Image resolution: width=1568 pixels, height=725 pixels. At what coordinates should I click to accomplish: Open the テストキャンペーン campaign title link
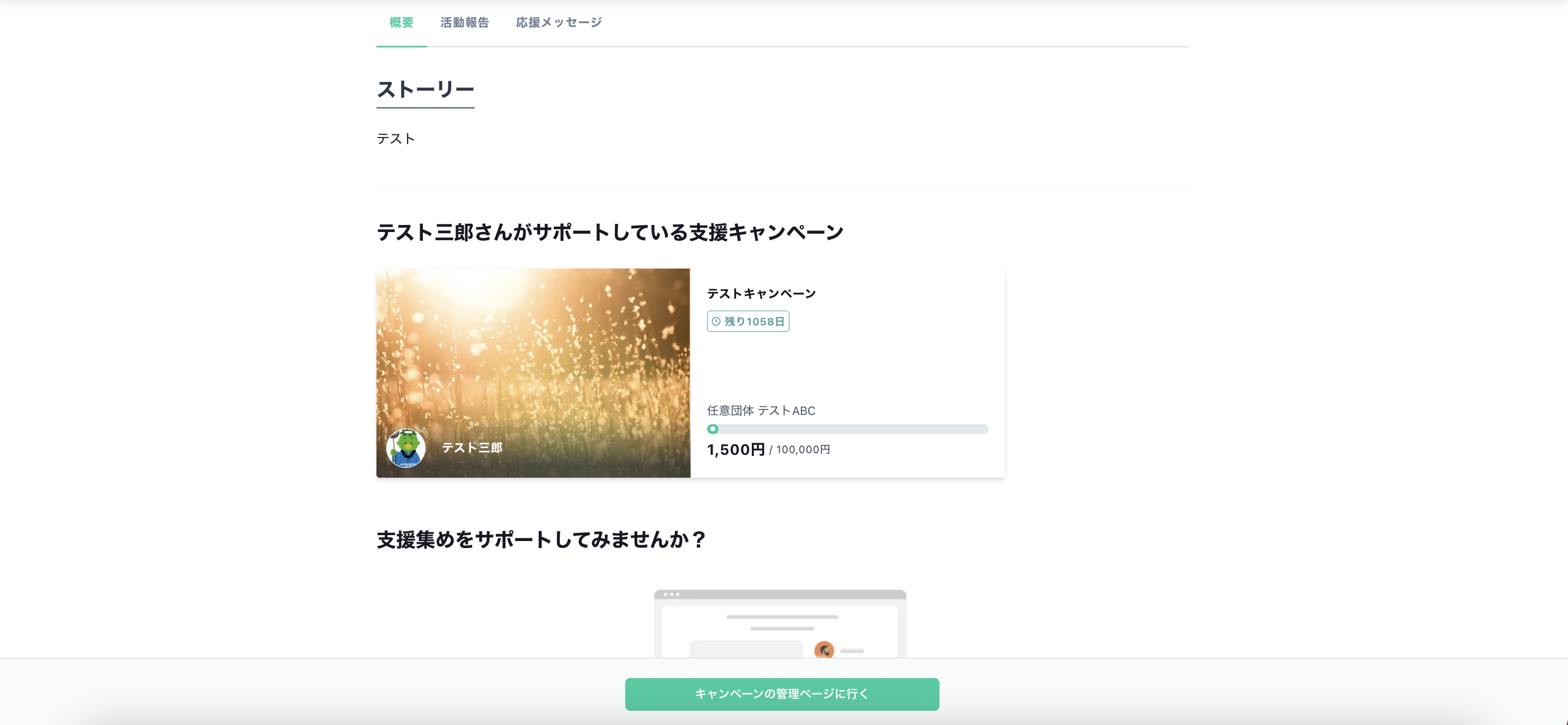point(762,293)
